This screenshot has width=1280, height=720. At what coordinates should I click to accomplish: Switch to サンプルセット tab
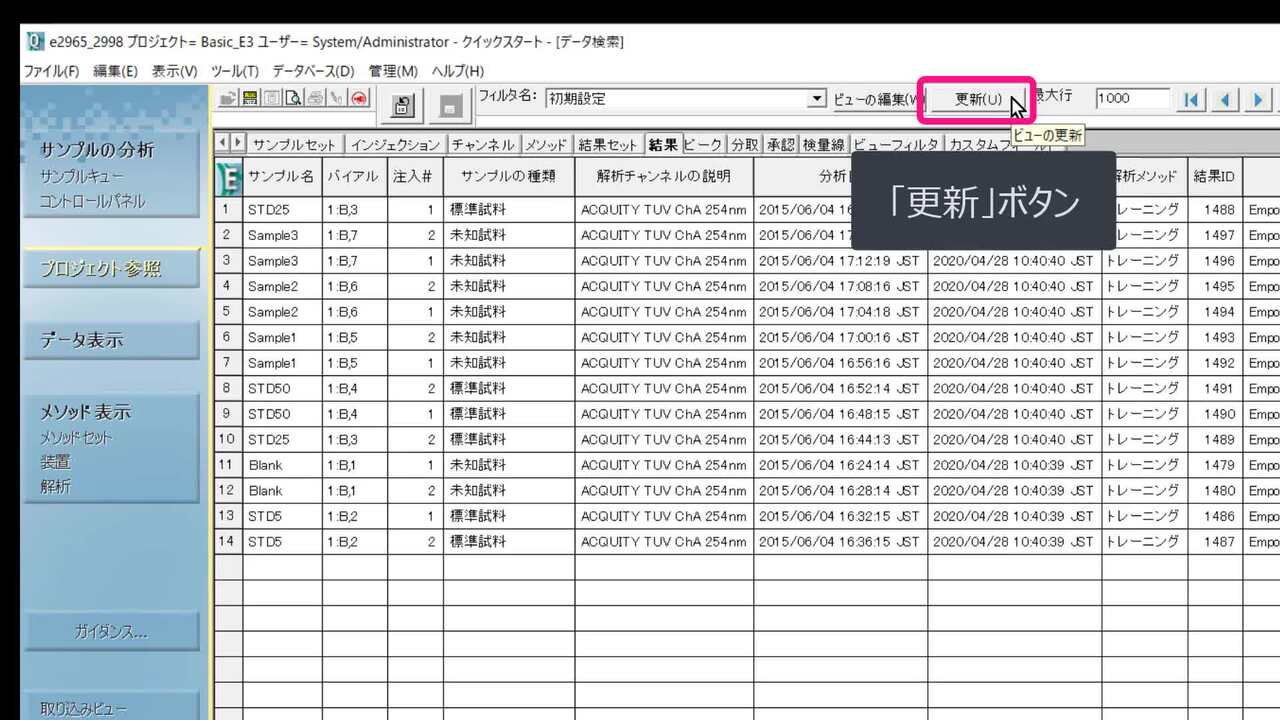pos(293,145)
